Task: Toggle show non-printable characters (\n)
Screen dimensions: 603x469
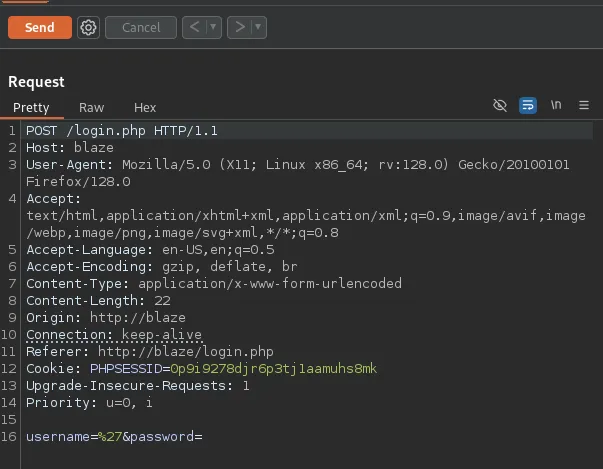Action: click(x=556, y=106)
